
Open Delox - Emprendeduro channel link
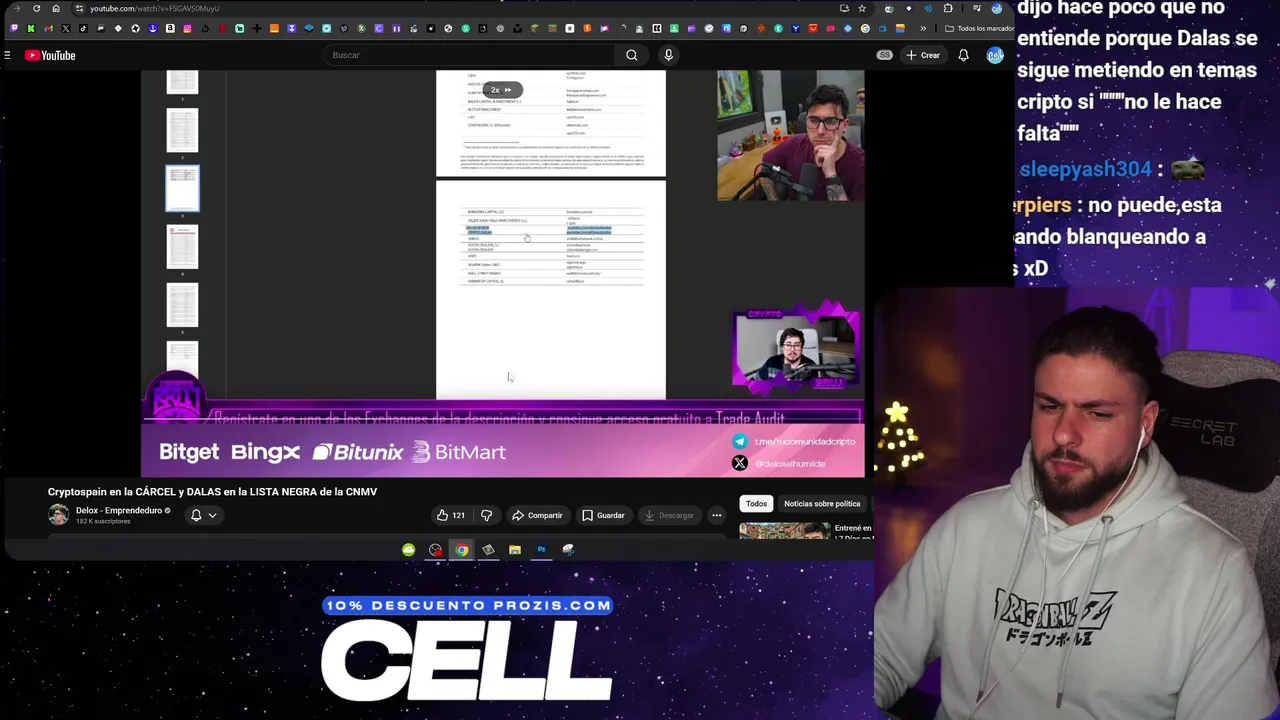[119, 510]
